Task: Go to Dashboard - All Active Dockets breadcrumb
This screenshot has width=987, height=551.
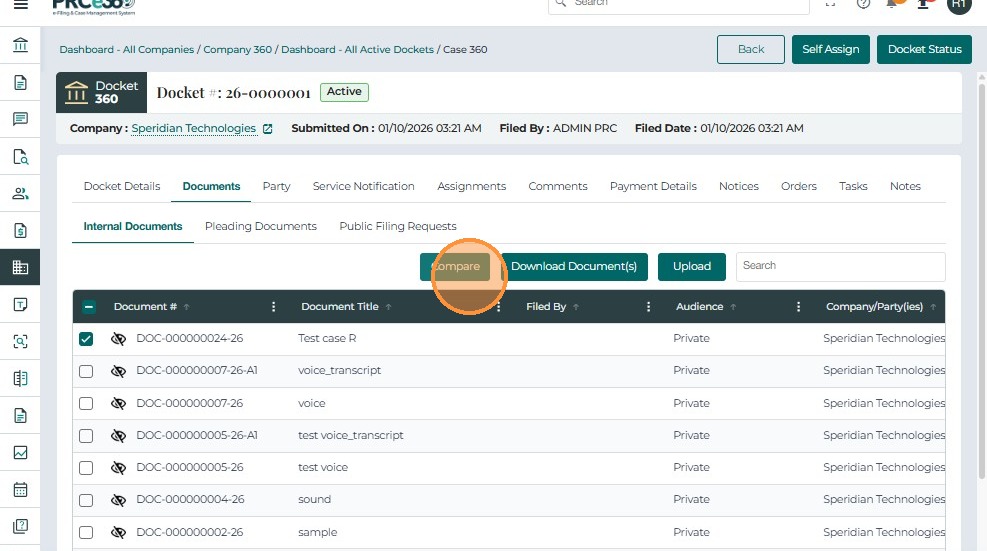Action: [358, 50]
